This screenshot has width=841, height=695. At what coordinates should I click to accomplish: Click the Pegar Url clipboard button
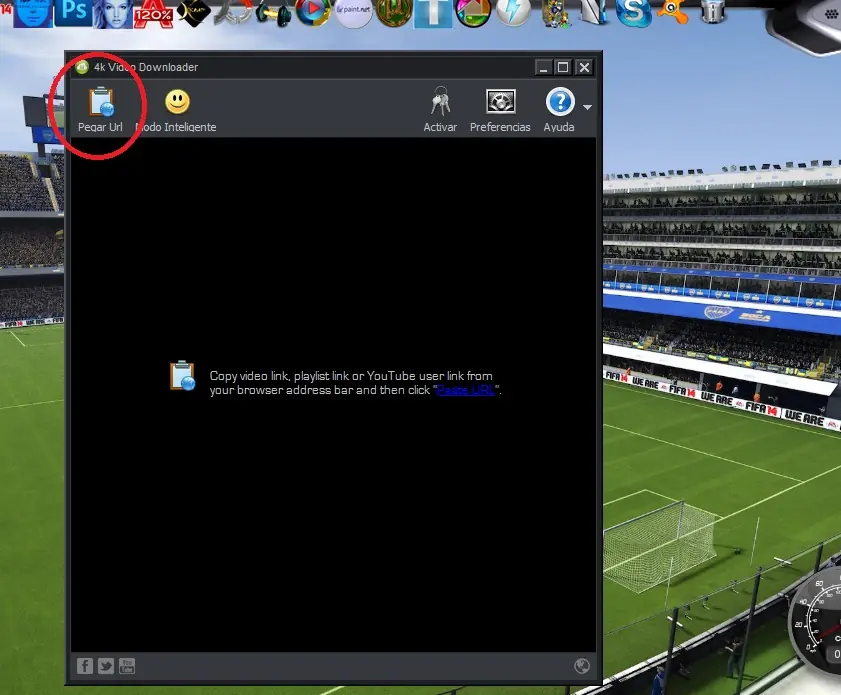click(100, 110)
